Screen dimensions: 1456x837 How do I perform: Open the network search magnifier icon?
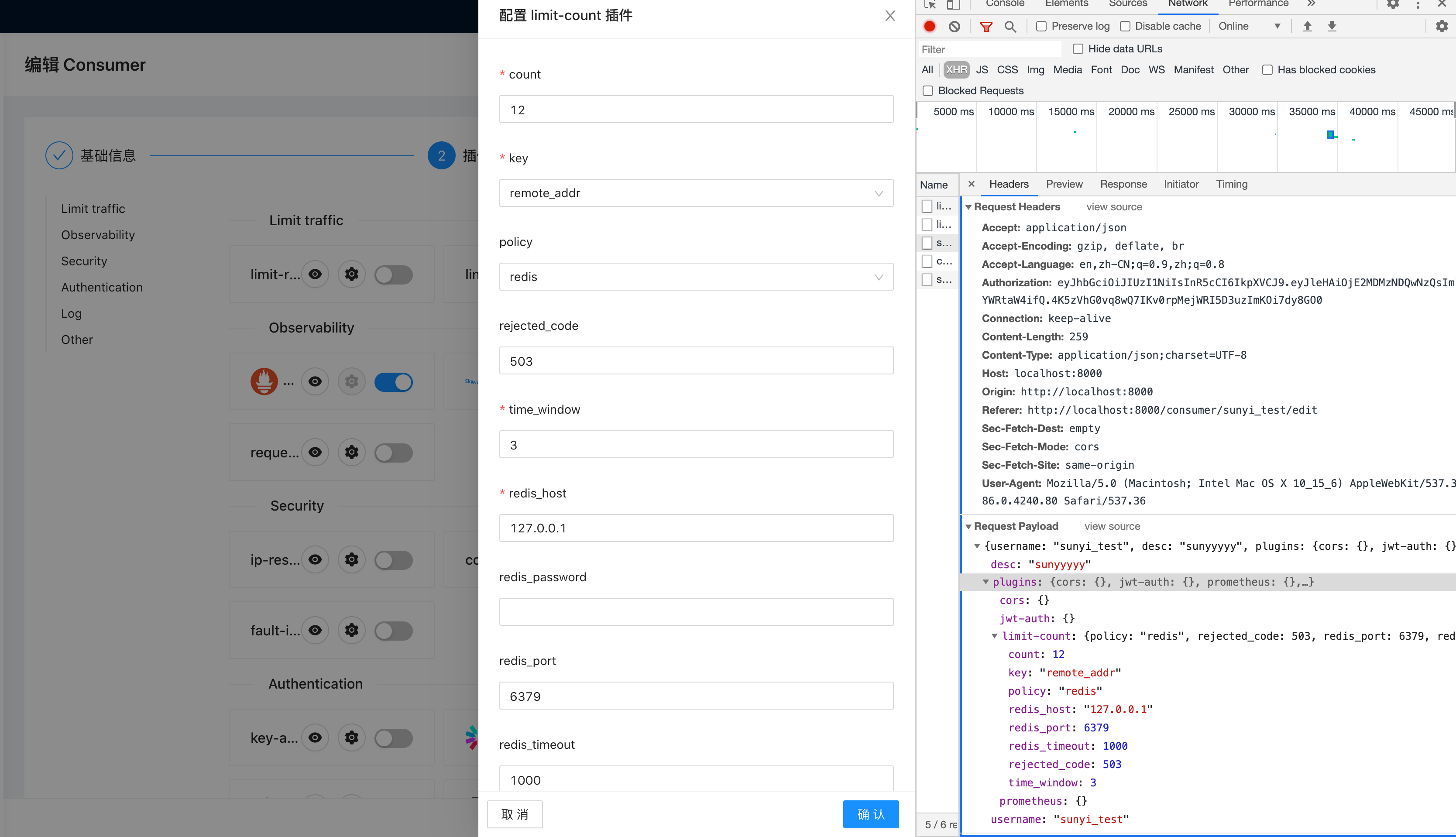(1010, 27)
